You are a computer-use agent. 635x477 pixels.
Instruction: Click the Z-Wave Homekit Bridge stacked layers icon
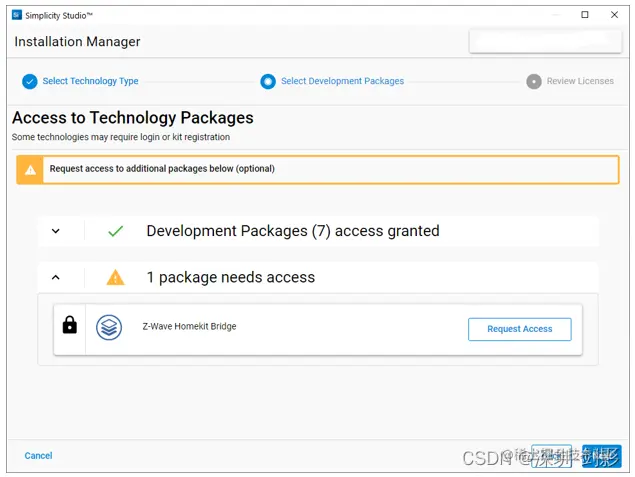coord(109,327)
